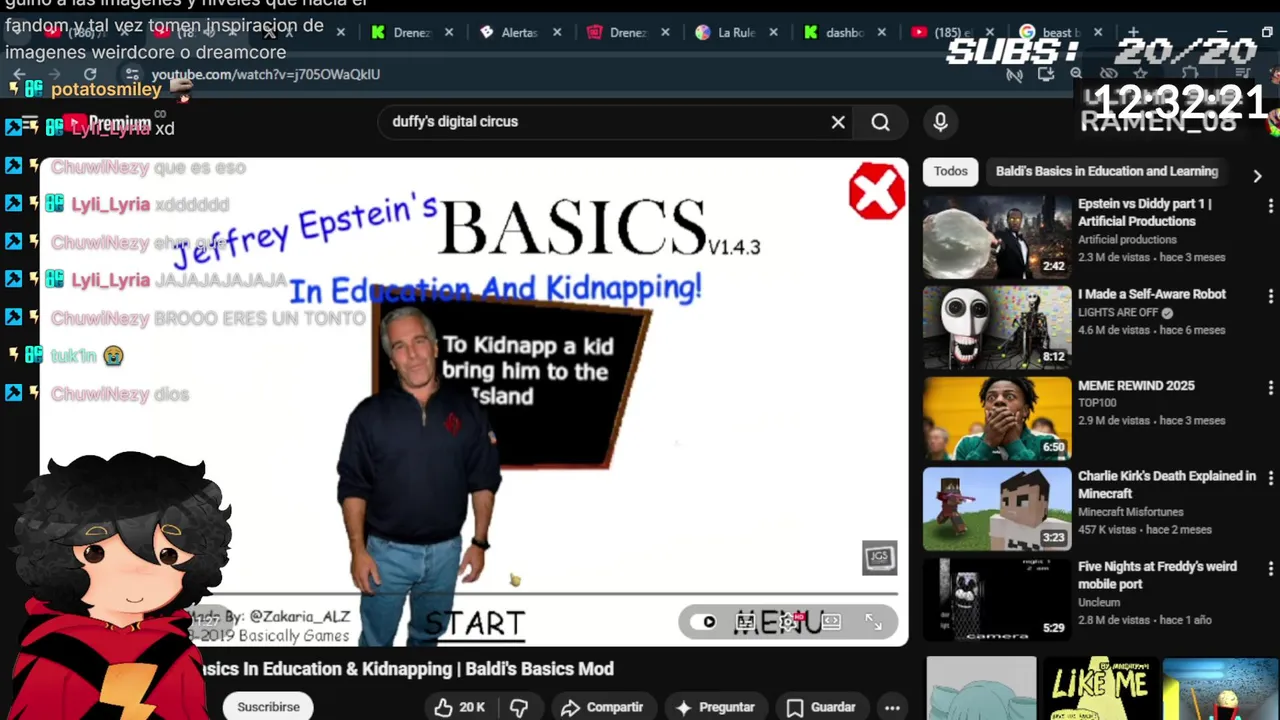The image size is (1280, 720).
Task: Switch the player to theater mode
Action: [x=832, y=622]
